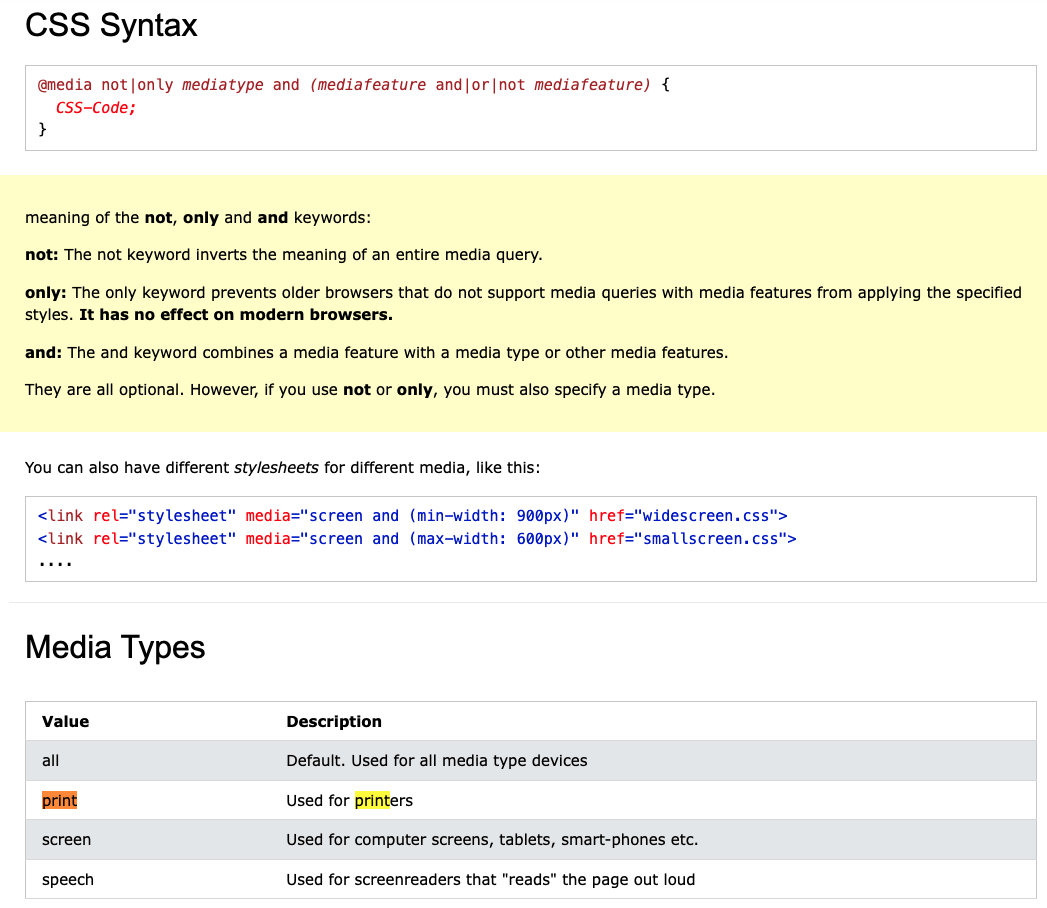This screenshot has width=1047, height=908.
Task: Click the @media syntax code line
Action: (354, 85)
